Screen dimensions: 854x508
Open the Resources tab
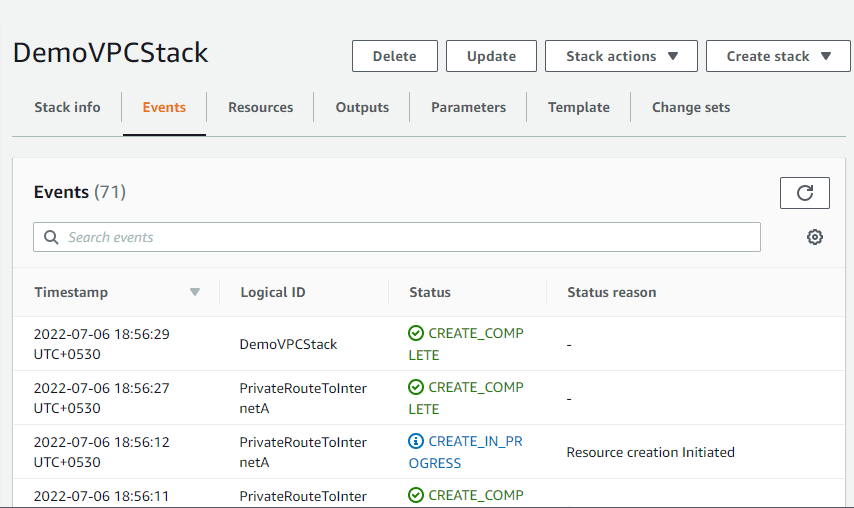[x=260, y=107]
